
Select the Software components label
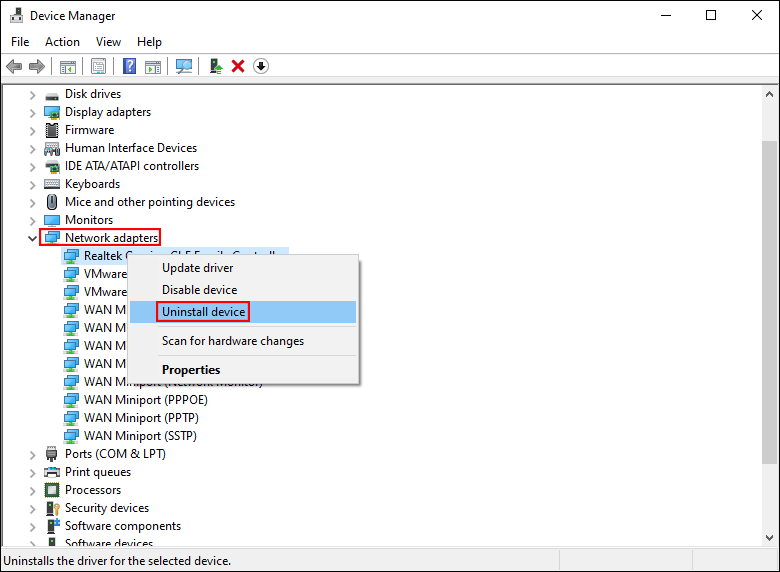[x=123, y=526]
